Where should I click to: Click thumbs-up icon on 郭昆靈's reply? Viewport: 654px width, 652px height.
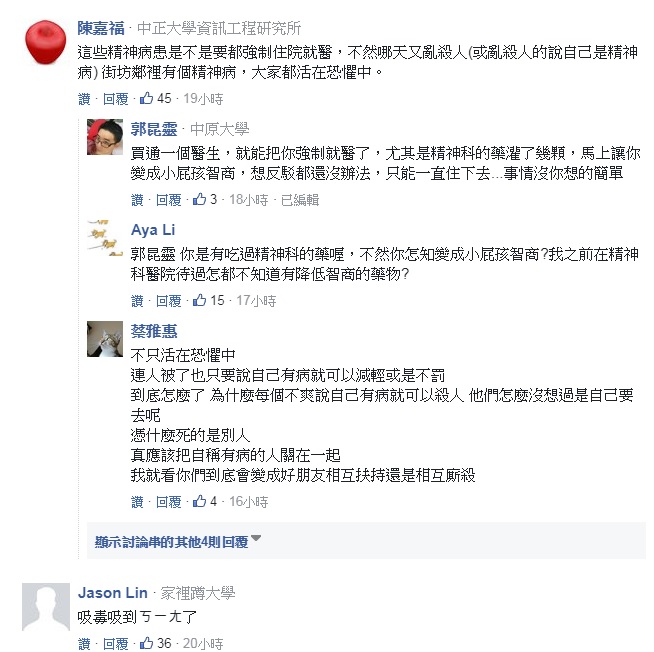pos(199,200)
